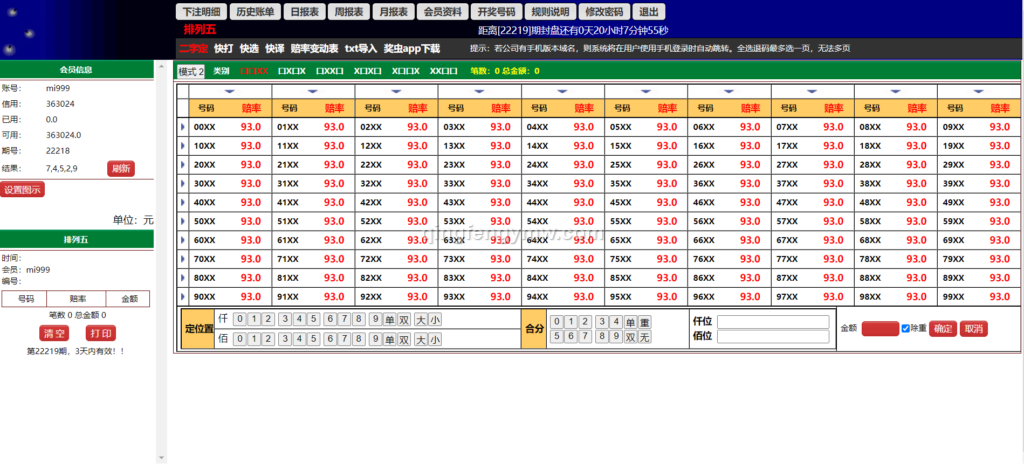Click the row arrow beside 00XX
Image resolution: width=1024 pixels, height=464 pixels.
pos(183,127)
